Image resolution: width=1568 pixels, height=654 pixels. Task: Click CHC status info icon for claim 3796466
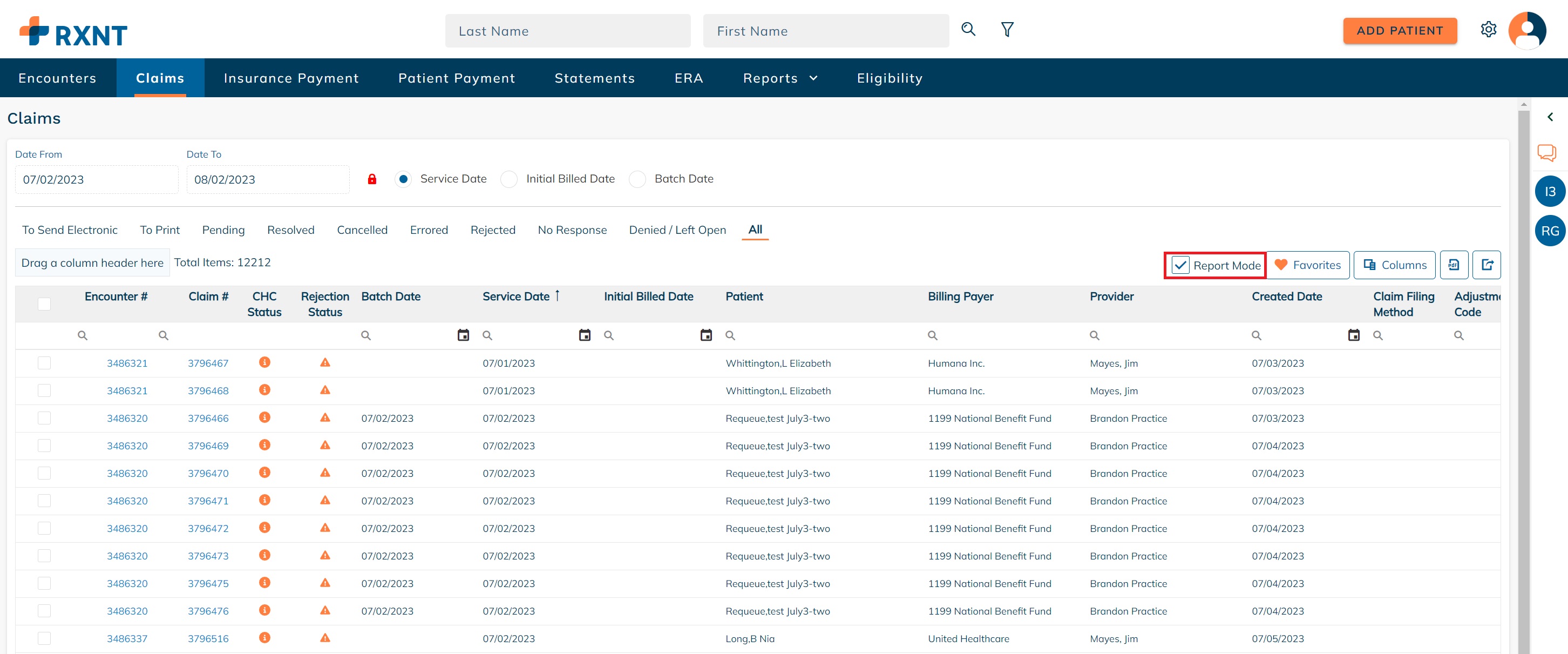[264, 418]
